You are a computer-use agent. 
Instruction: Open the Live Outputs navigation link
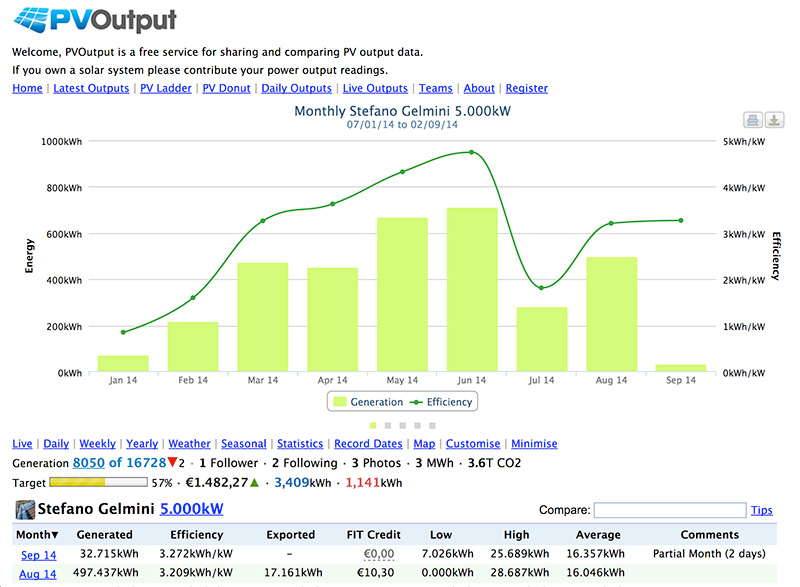coord(375,88)
